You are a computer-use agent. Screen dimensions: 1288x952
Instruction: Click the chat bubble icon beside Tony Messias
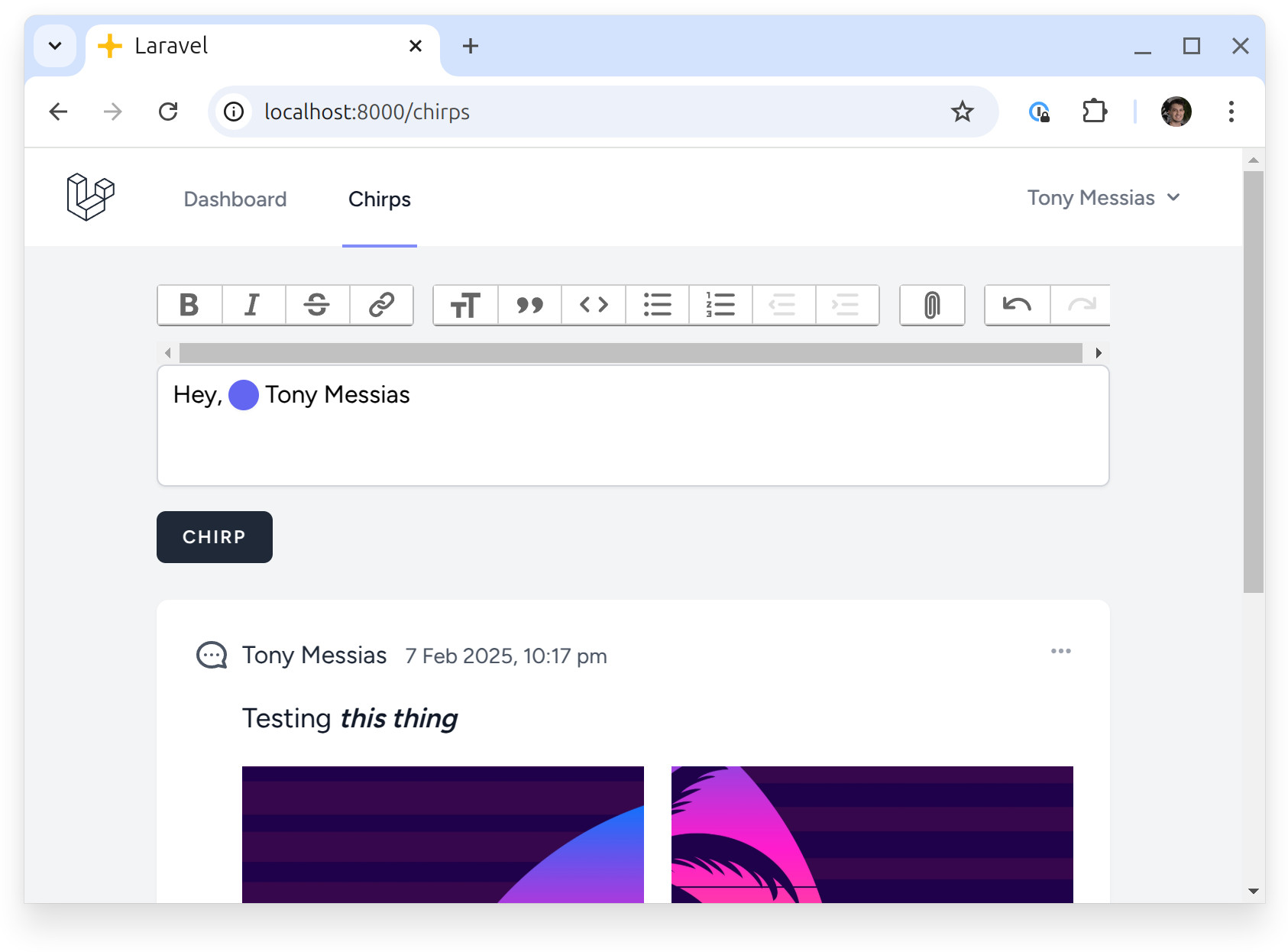[212, 656]
